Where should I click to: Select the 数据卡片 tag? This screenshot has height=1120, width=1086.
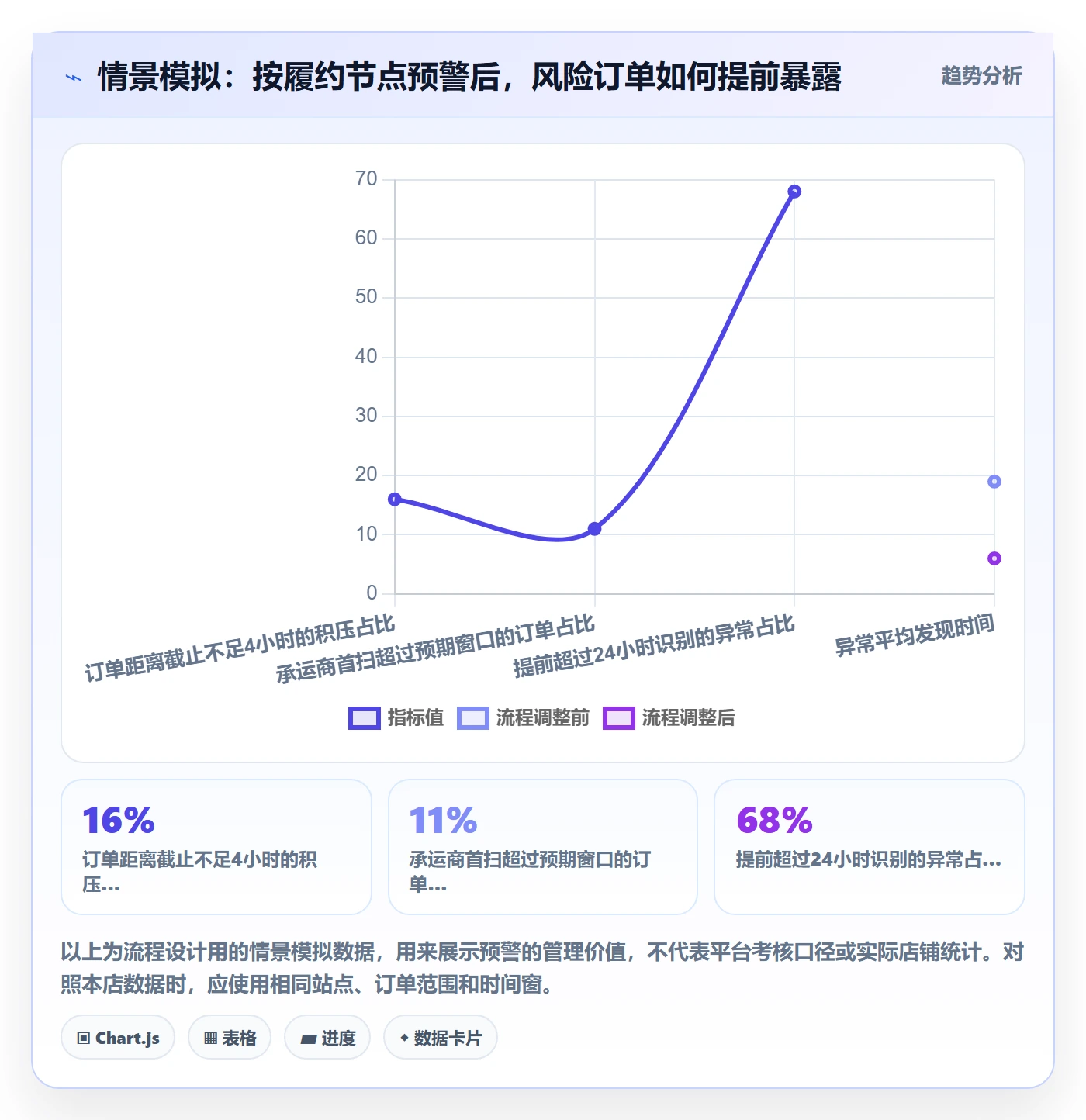(x=441, y=1037)
